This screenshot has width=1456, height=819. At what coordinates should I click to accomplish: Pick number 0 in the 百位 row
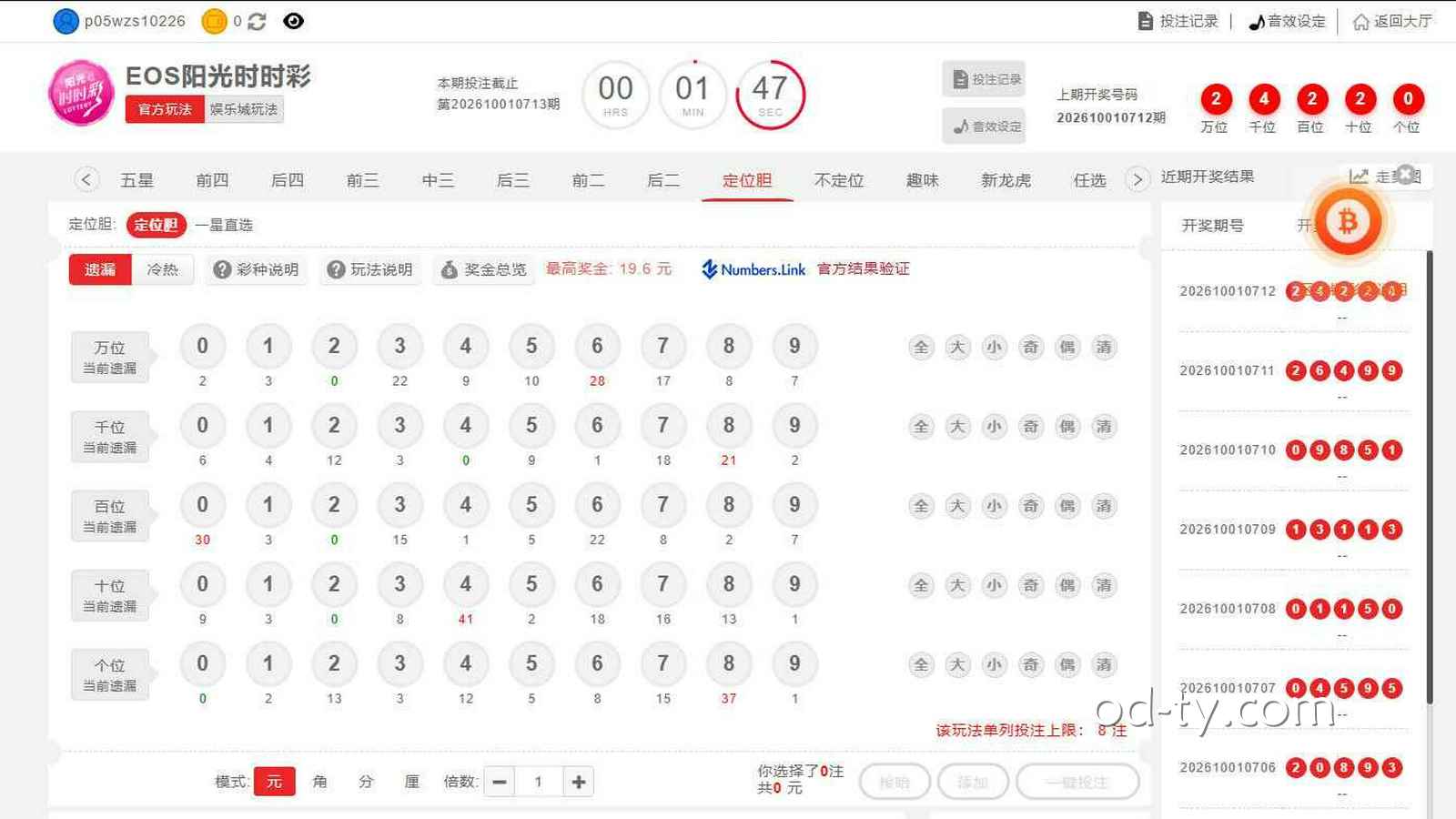point(202,504)
